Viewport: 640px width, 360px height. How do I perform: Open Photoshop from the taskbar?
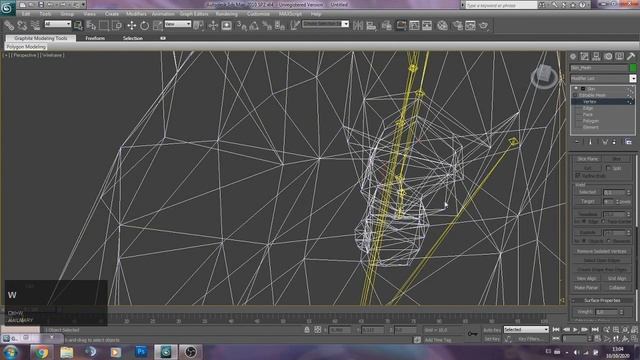(x=141, y=351)
